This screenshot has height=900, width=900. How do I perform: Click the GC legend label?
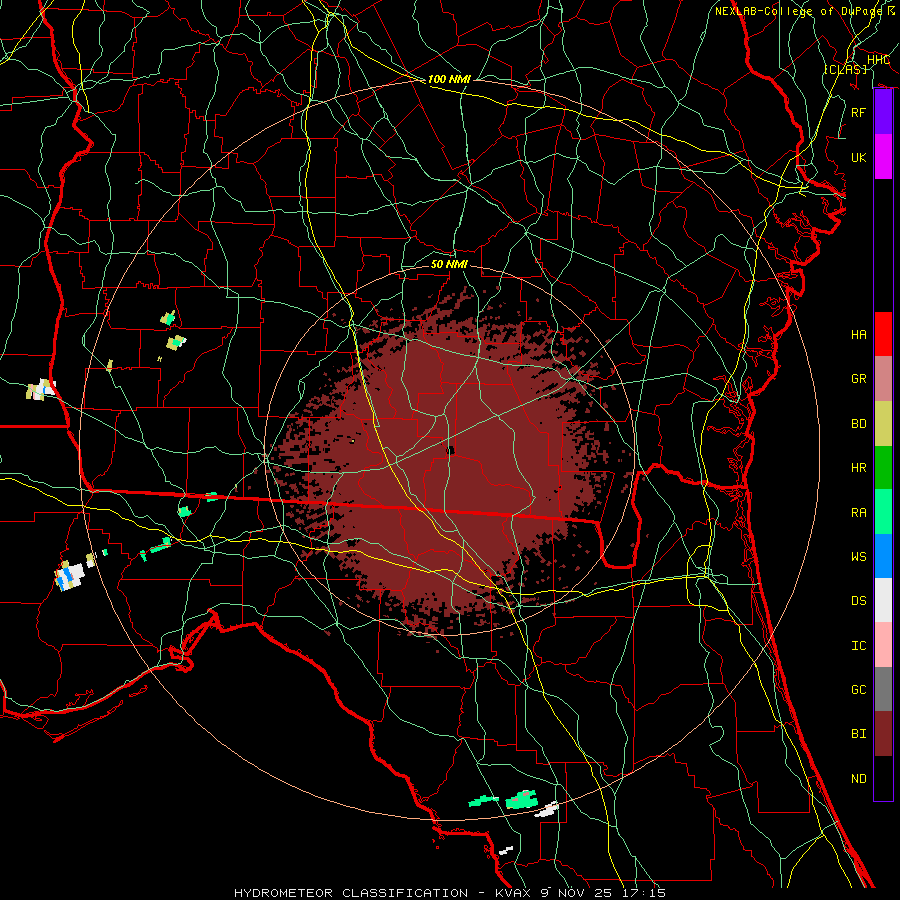[x=858, y=689]
